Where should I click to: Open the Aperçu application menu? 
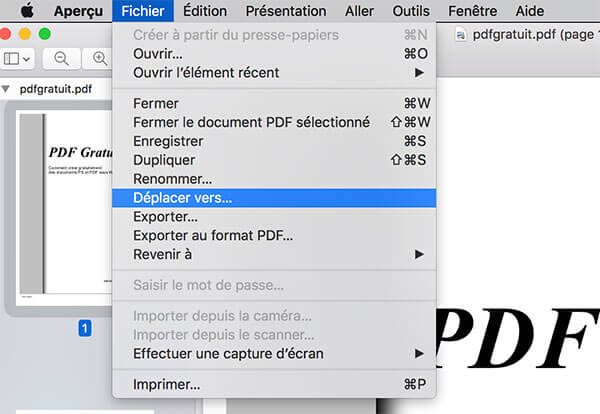[x=78, y=11]
